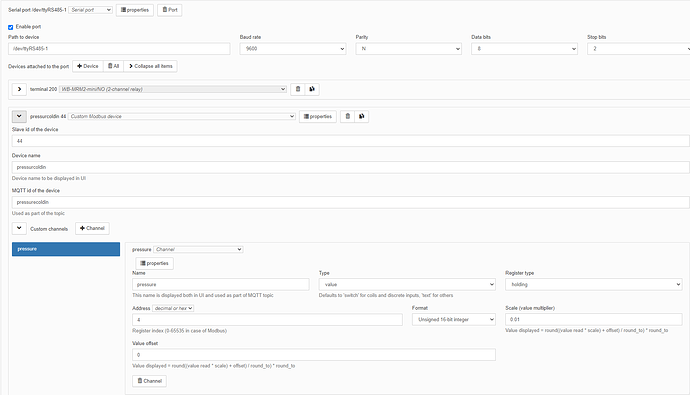Delete All devices button
The width and height of the screenshot is (690, 395).
114,66
